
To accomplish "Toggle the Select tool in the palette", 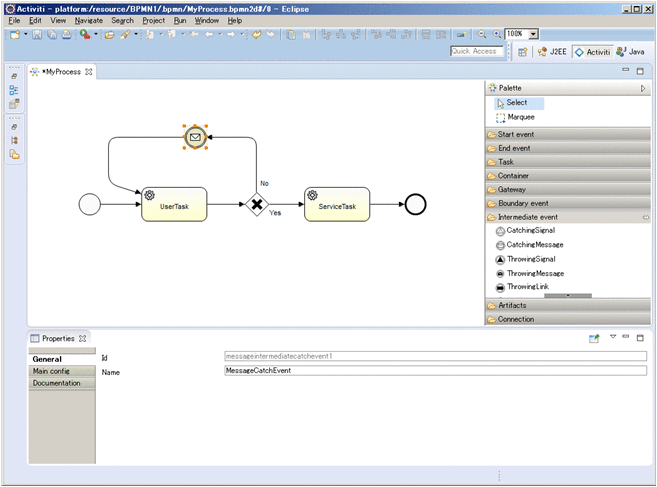I will click(x=516, y=103).
